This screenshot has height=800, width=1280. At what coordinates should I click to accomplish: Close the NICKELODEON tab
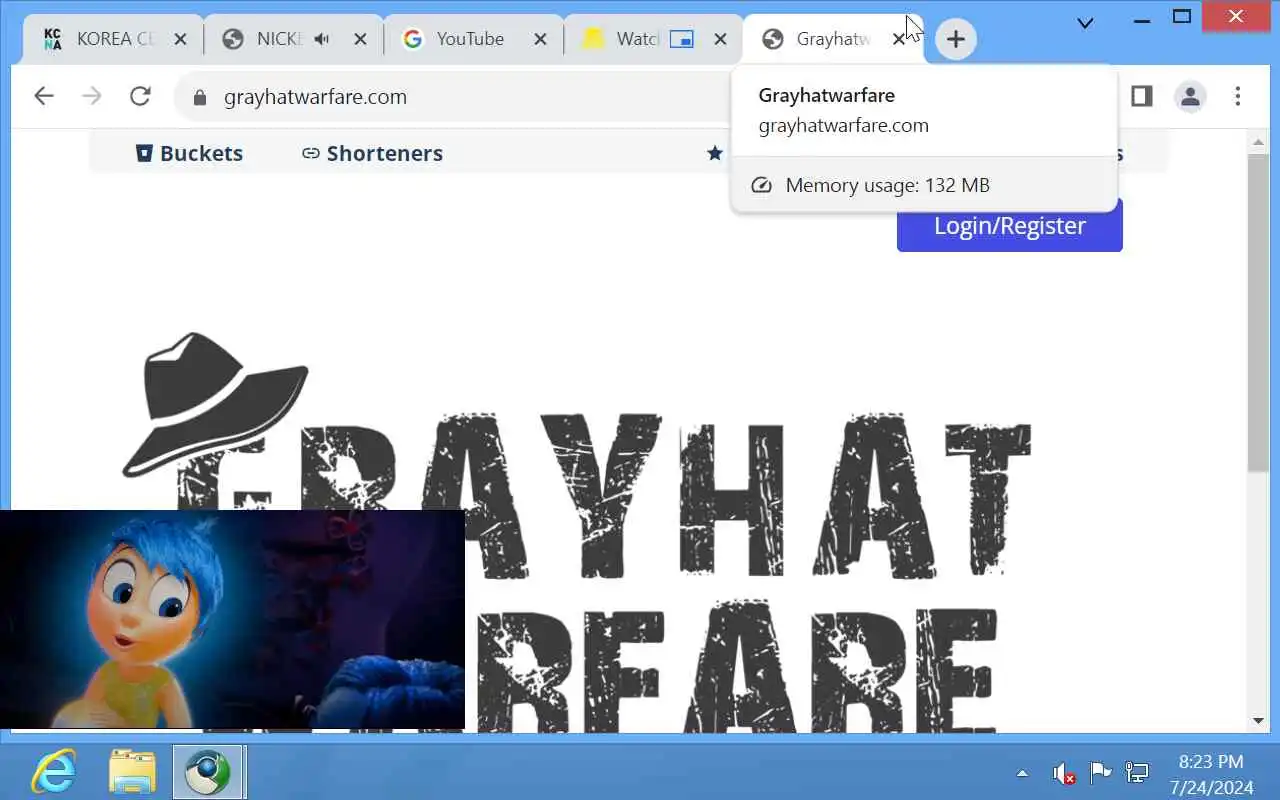coord(361,39)
